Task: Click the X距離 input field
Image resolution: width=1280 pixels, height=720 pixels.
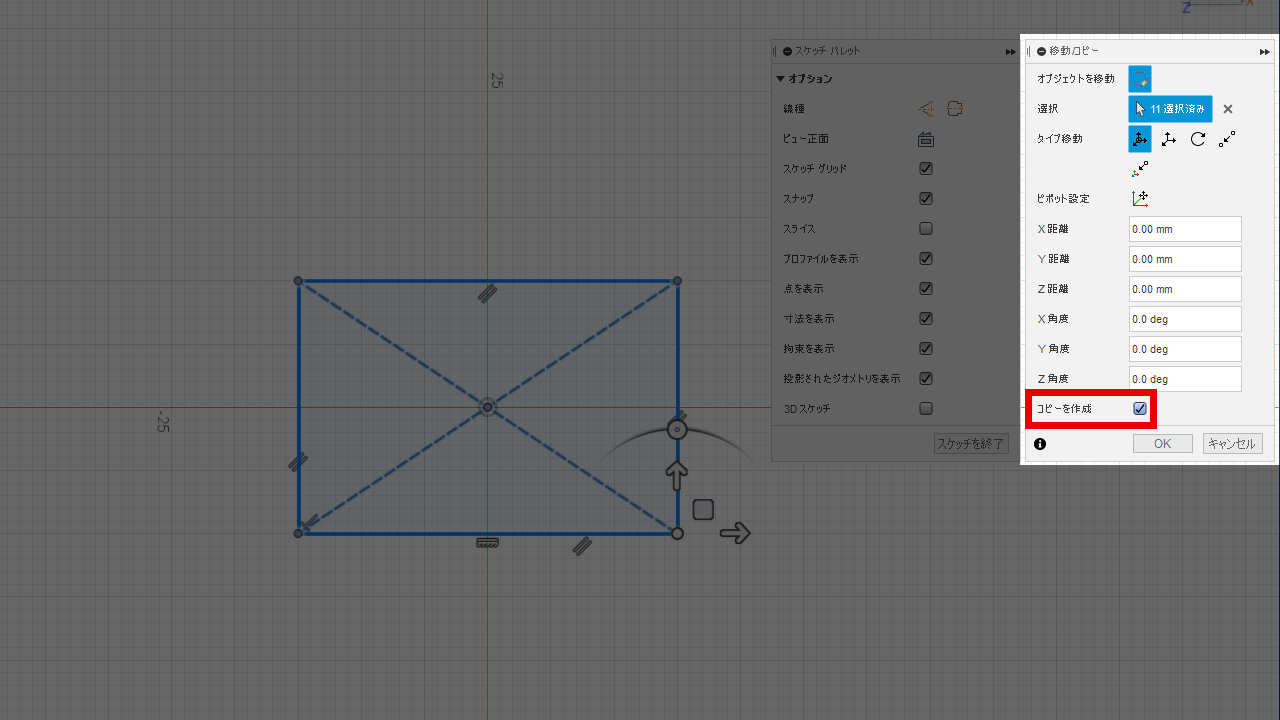Action: click(1185, 229)
